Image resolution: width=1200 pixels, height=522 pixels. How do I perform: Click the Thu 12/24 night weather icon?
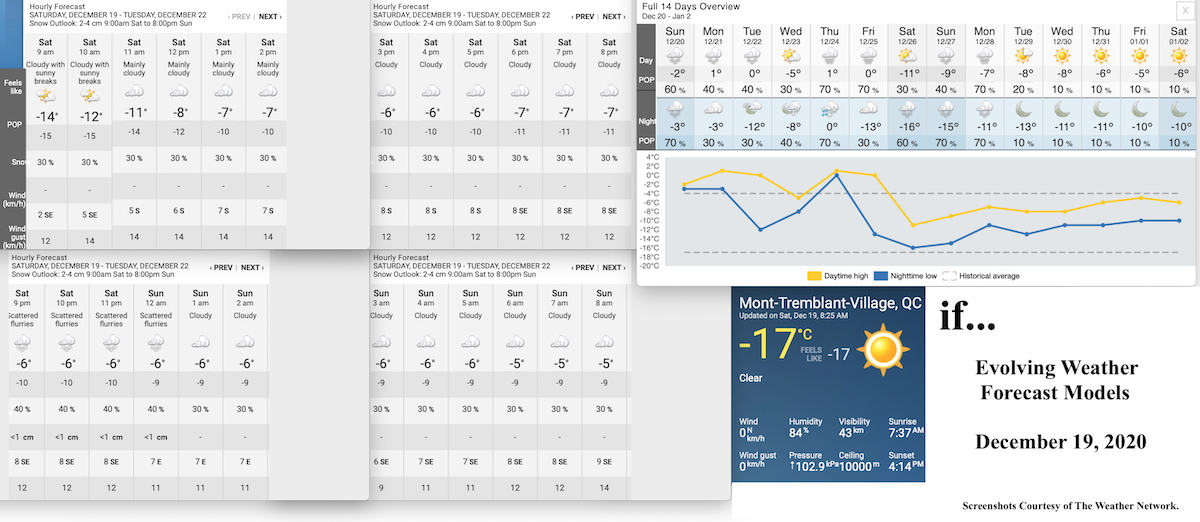830,110
